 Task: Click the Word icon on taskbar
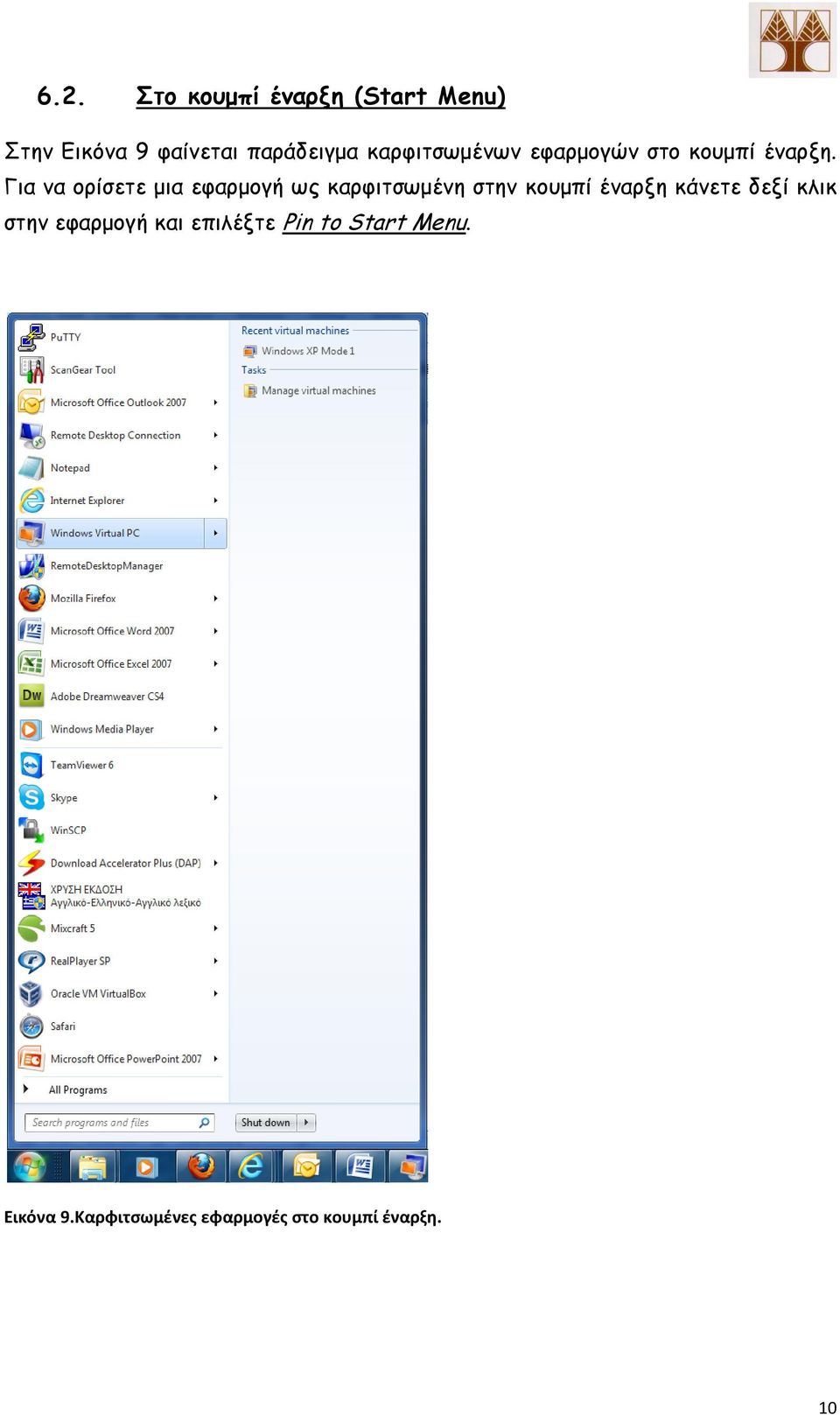click(360, 1166)
